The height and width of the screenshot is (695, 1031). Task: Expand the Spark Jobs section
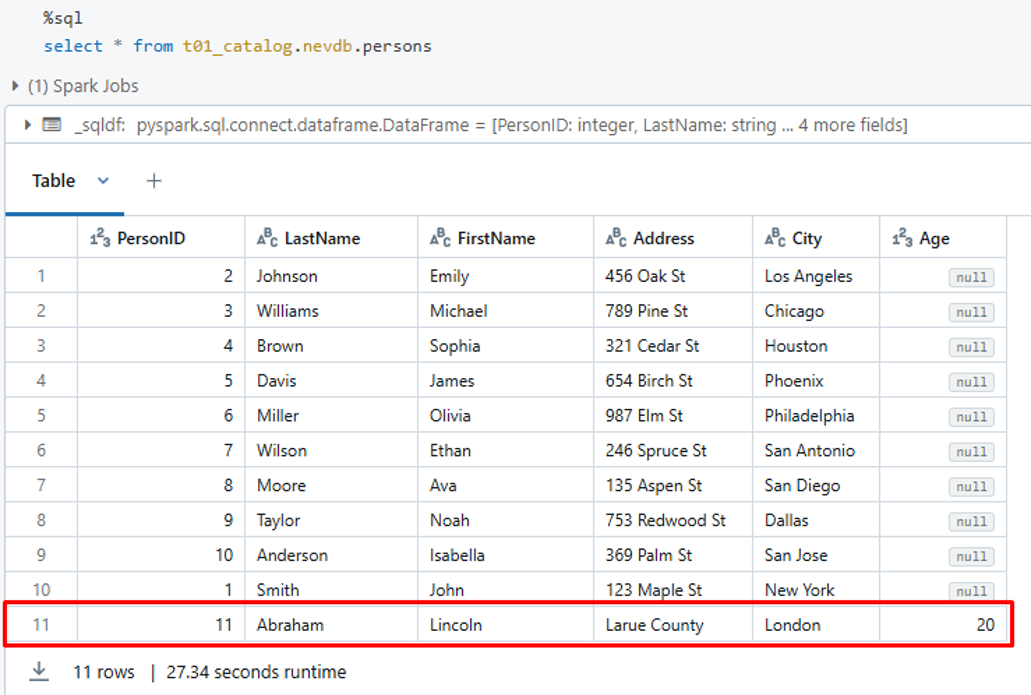(x=16, y=86)
